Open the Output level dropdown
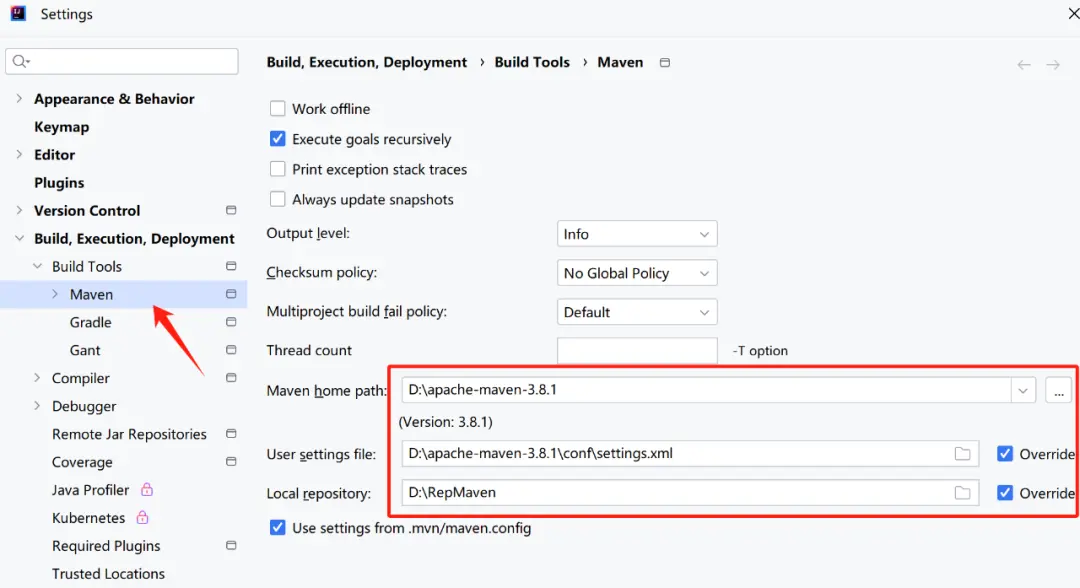This screenshot has height=588, width=1080. pyautogui.click(x=637, y=234)
